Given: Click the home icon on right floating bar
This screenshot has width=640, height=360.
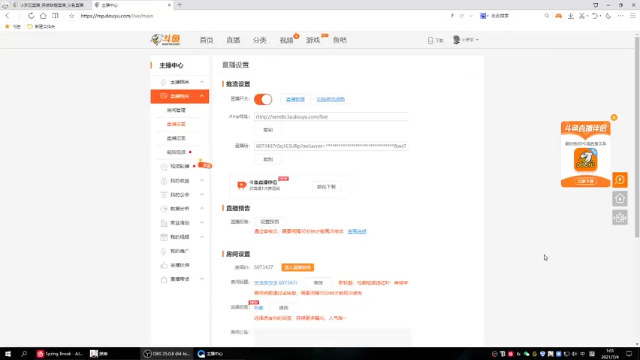Looking at the screenshot, I should [x=620, y=198].
